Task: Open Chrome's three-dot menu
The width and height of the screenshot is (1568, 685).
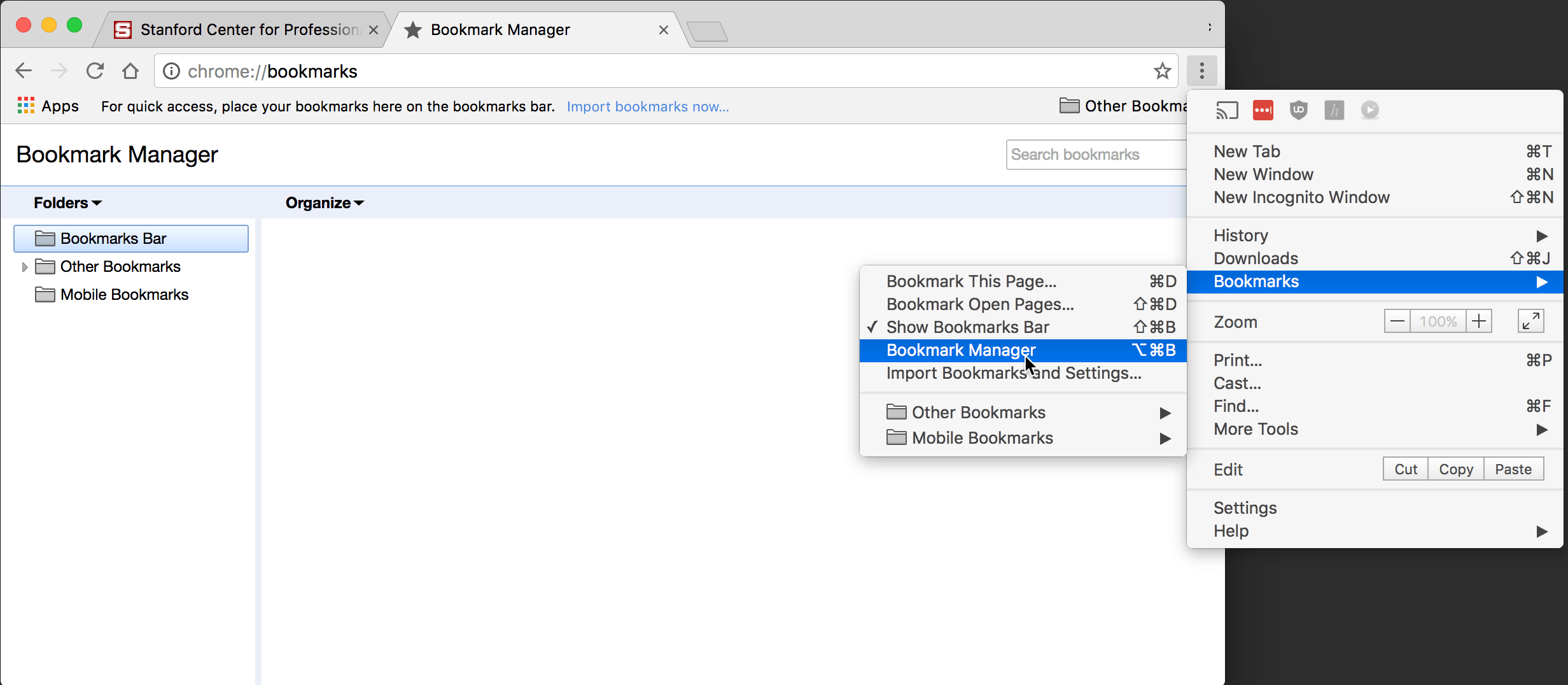Action: [x=1202, y=71]
